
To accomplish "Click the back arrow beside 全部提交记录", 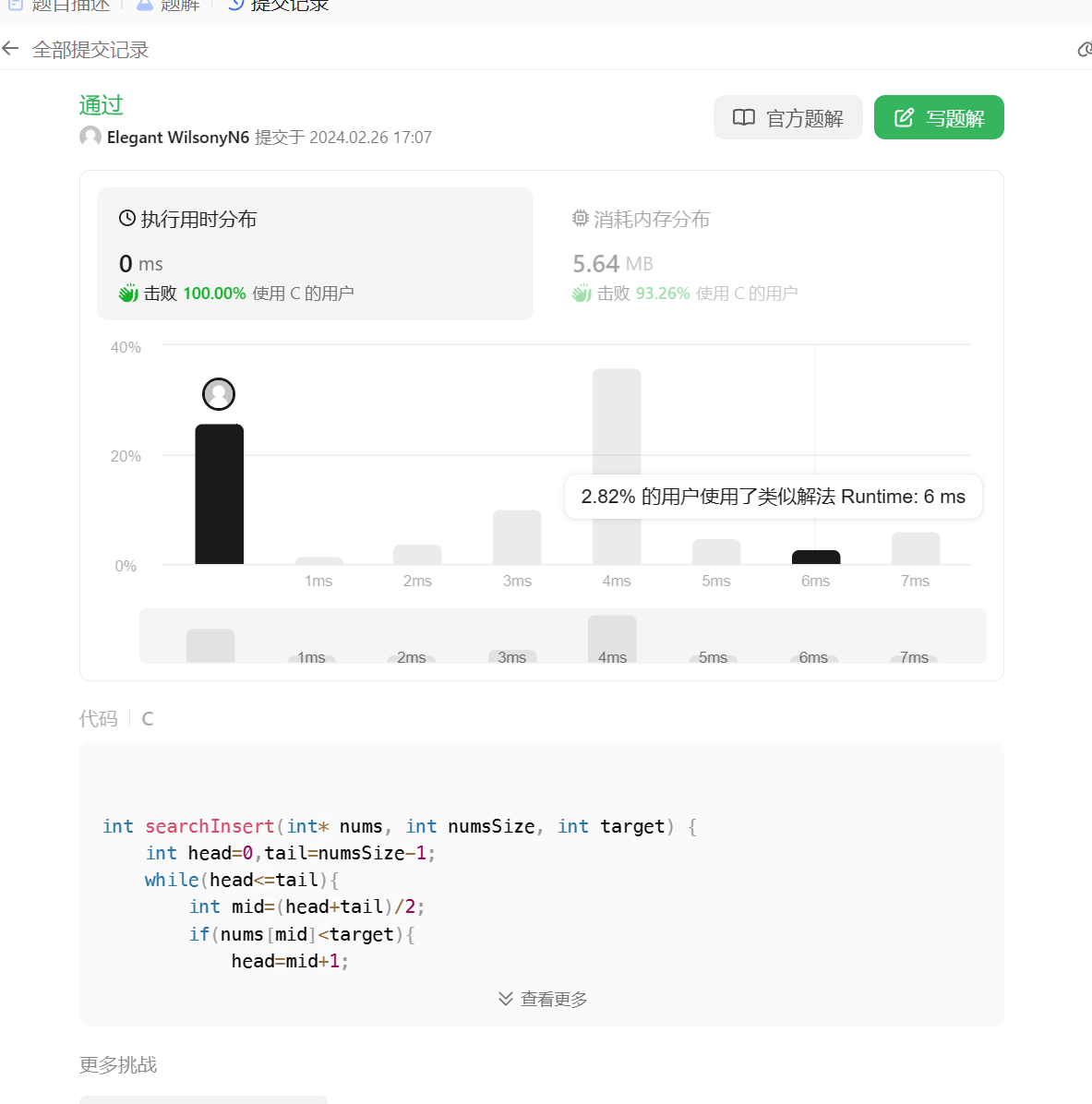I will [x=10, y=49].
